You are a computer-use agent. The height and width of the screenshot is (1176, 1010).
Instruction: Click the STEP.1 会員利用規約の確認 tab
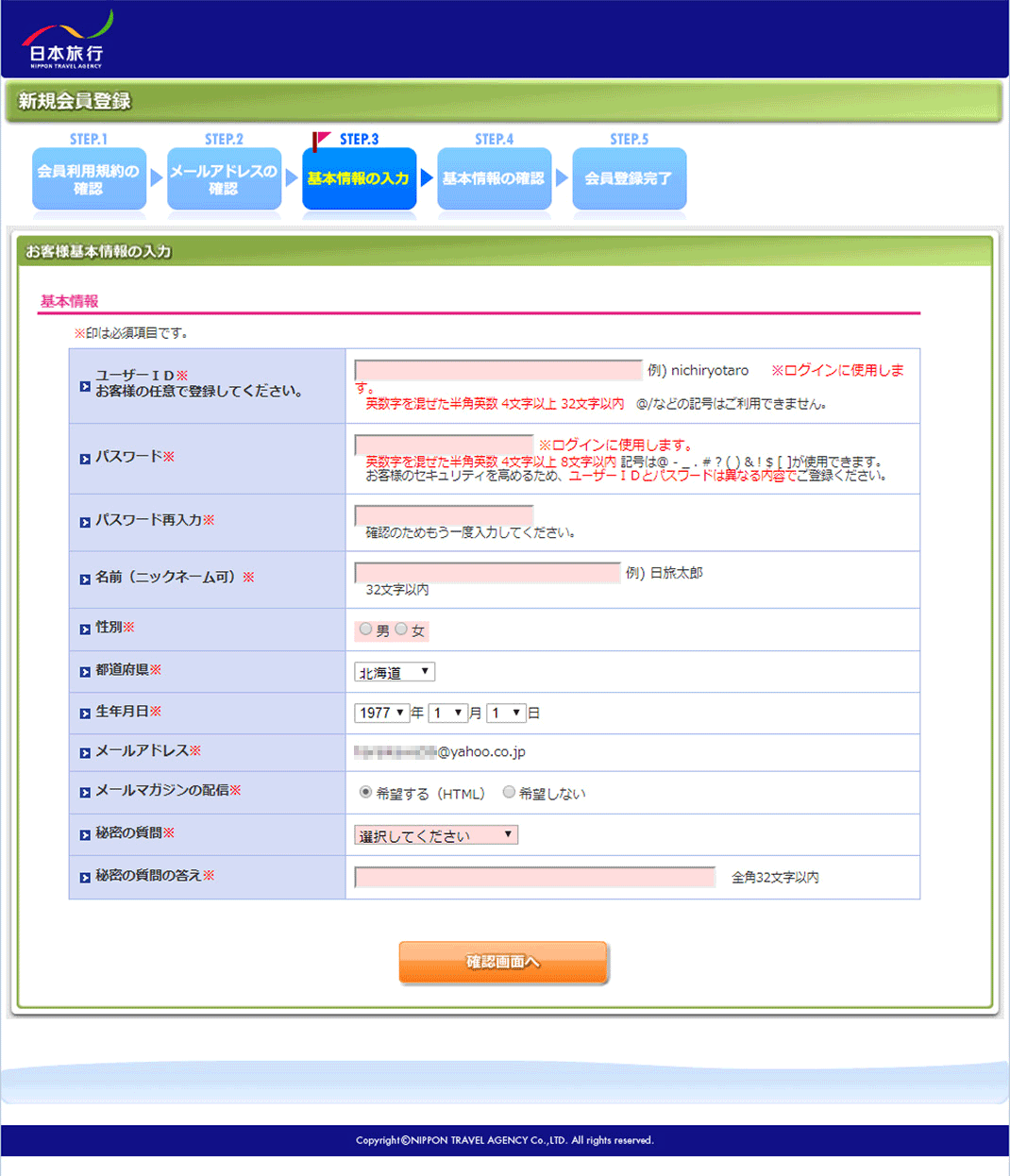click(x=89, y=179)
